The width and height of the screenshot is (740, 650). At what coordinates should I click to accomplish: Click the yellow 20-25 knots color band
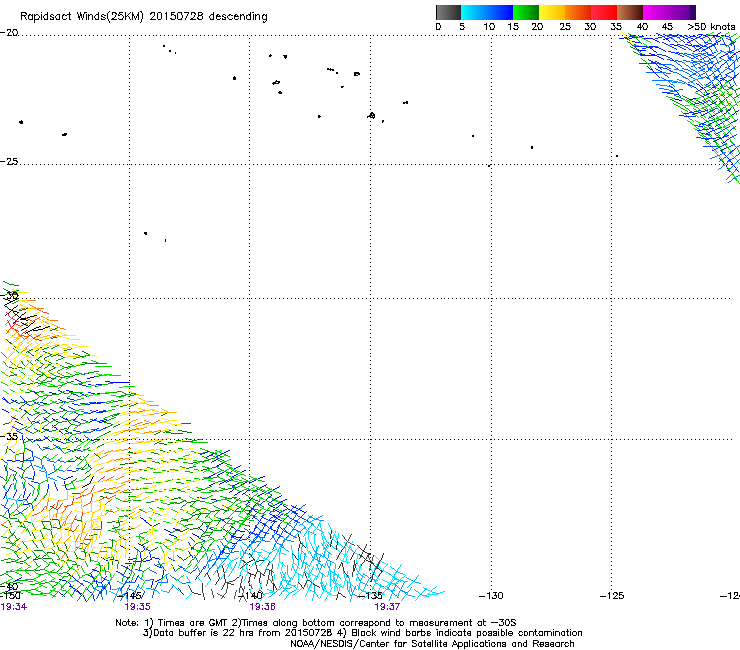tap(552, 12)
